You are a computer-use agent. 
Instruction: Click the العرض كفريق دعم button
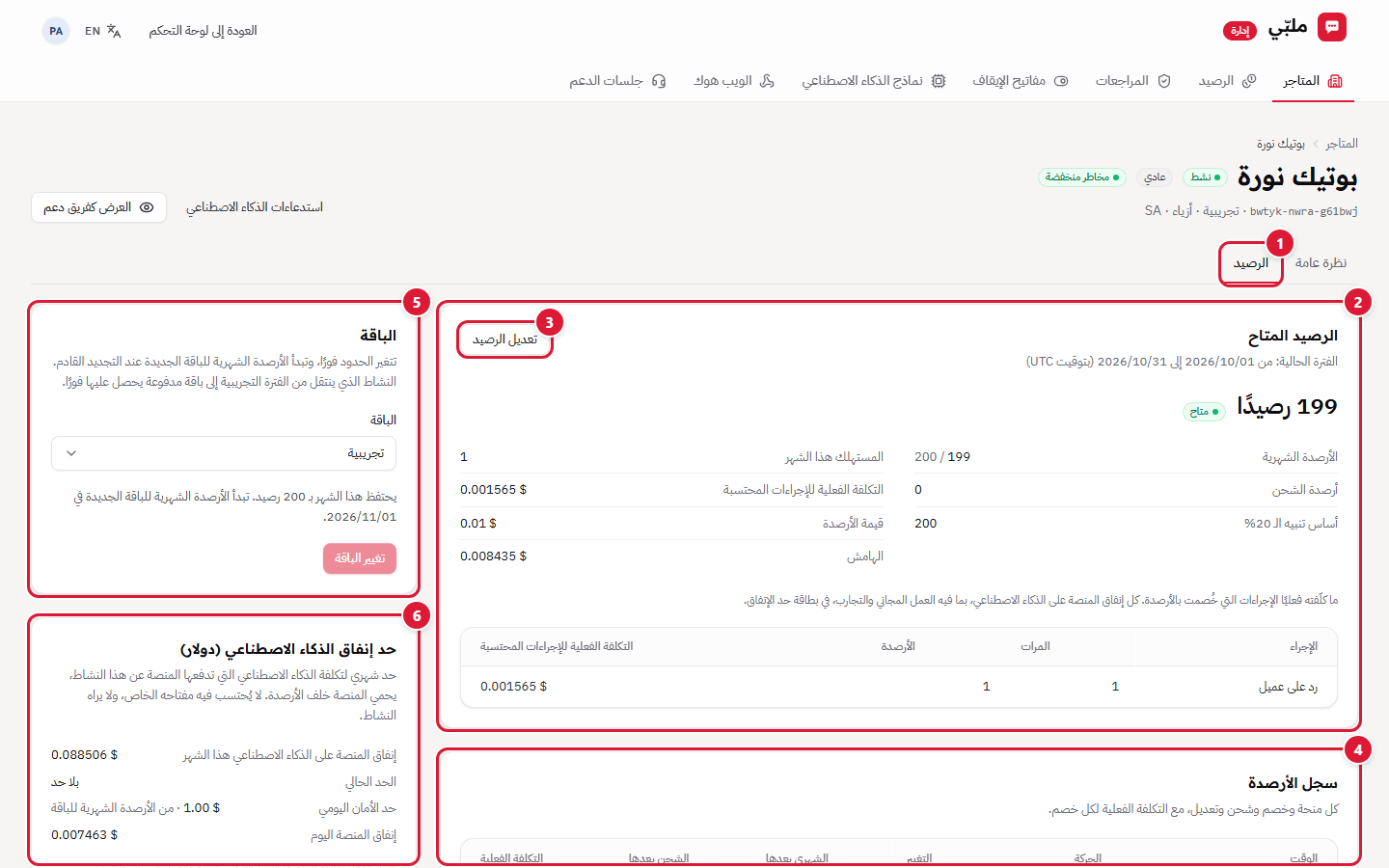click(98, 207)
